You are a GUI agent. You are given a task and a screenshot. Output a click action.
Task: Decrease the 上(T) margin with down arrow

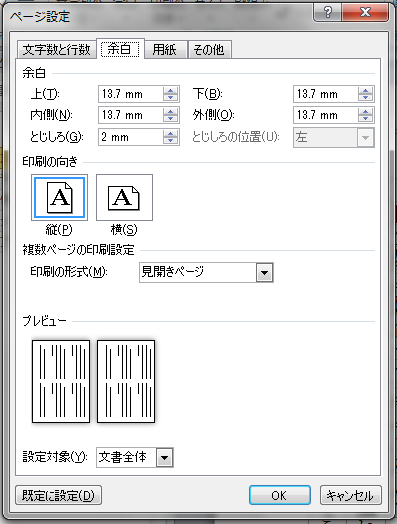[x=170, y=98]
